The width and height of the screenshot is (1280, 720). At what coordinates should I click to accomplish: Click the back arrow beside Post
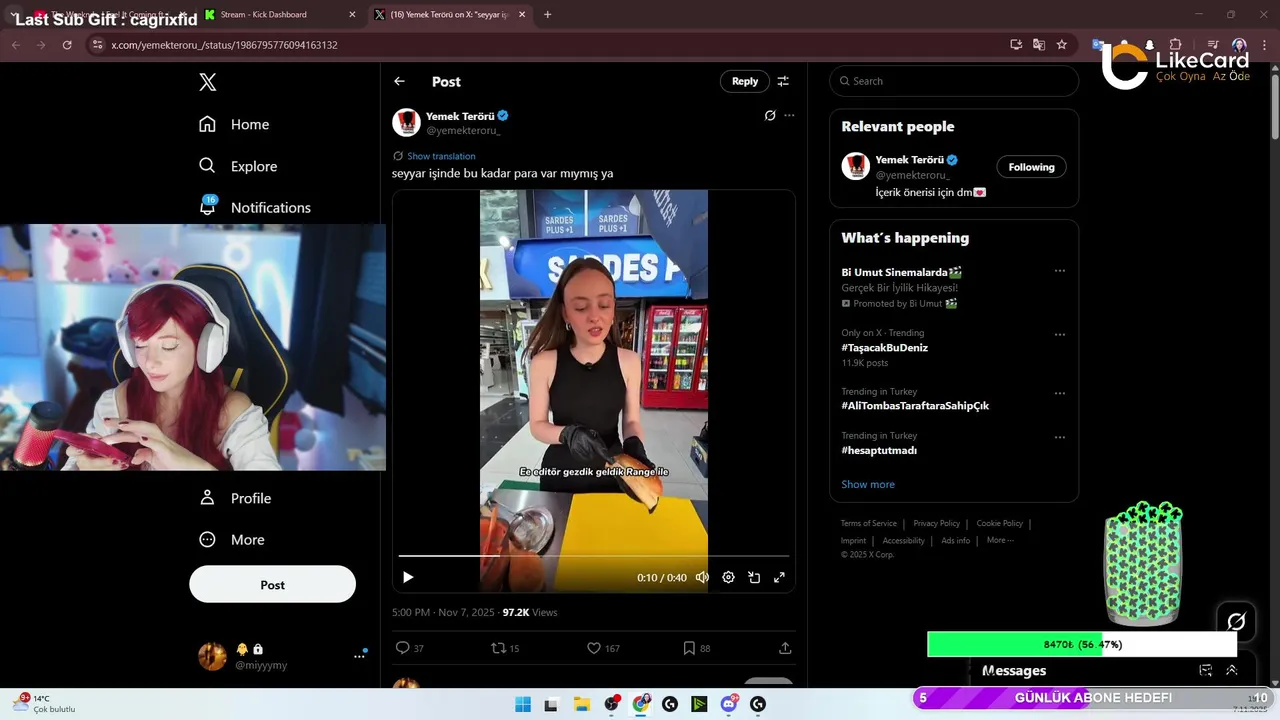click(x=399, y=81)
